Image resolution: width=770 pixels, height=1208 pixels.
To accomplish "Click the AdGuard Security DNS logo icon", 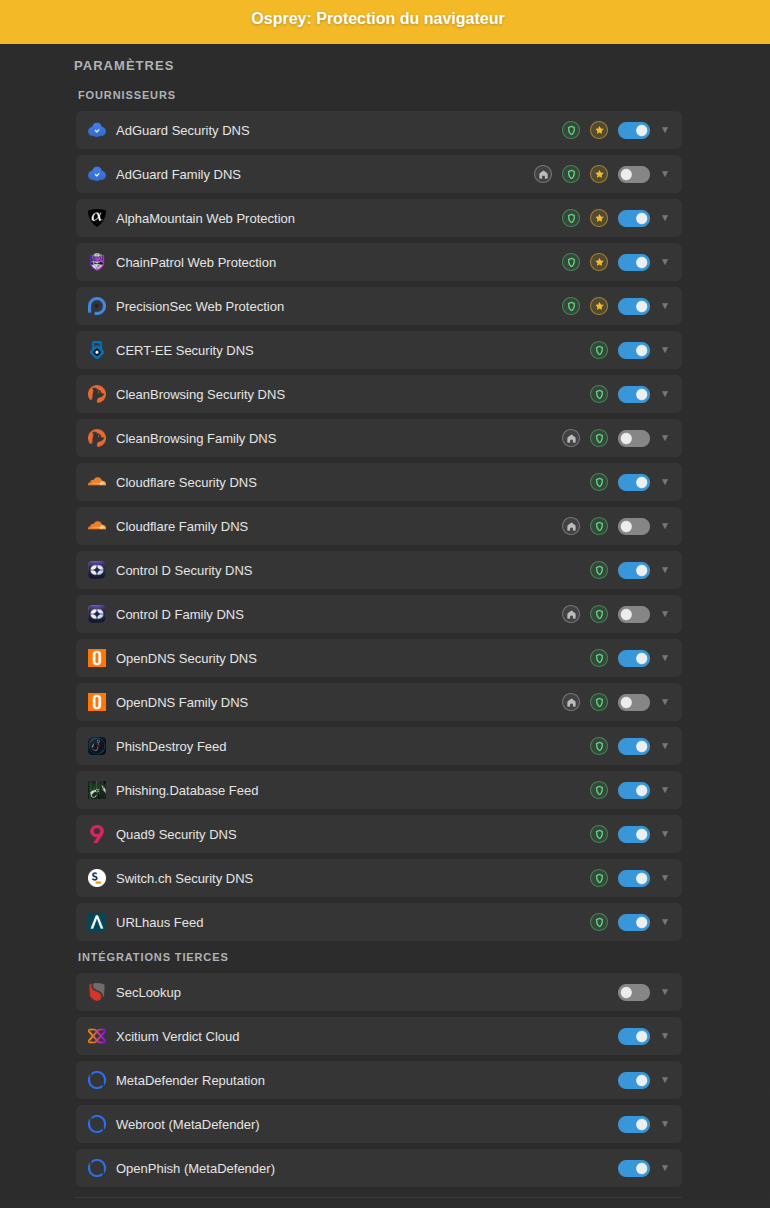I will click(97, 130).
